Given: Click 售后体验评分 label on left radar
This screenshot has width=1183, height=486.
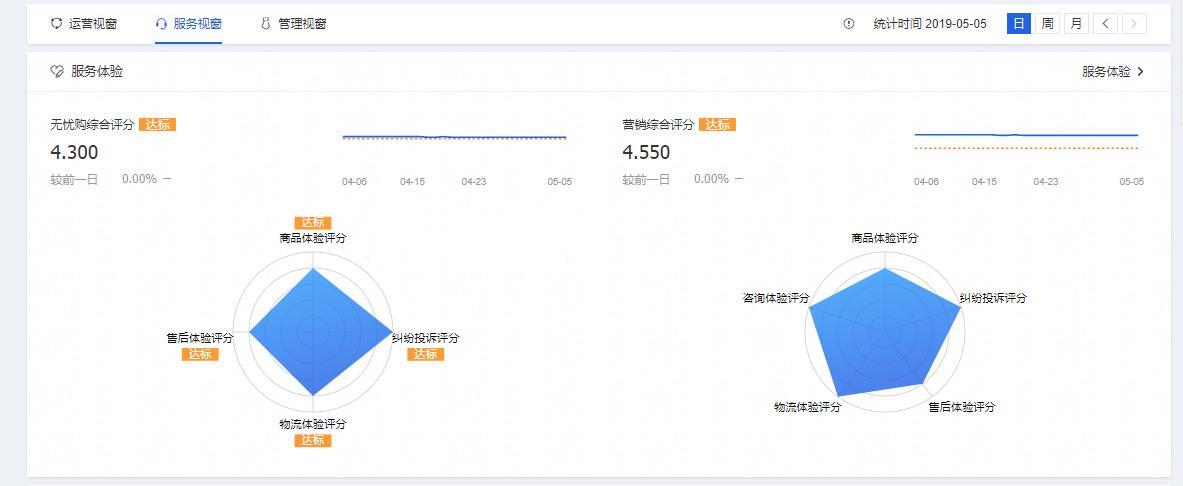Looking at the screenshot, I should pyautogui.click(x=200, y=338).
